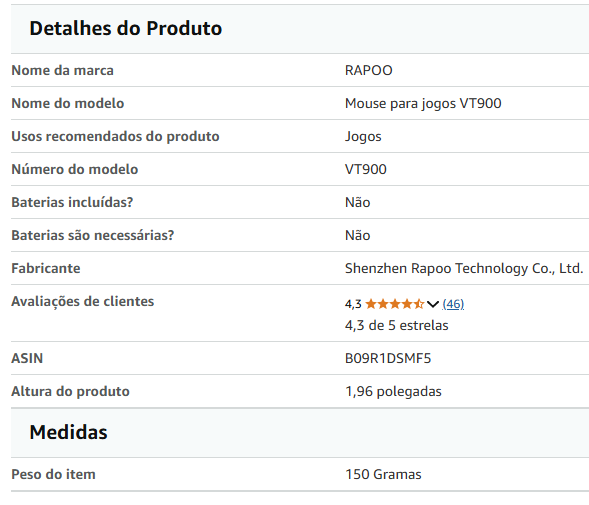This screenshot has height=505, width=589.
Task: Click the 'Peso do item' label
Action: coord(53,474)
